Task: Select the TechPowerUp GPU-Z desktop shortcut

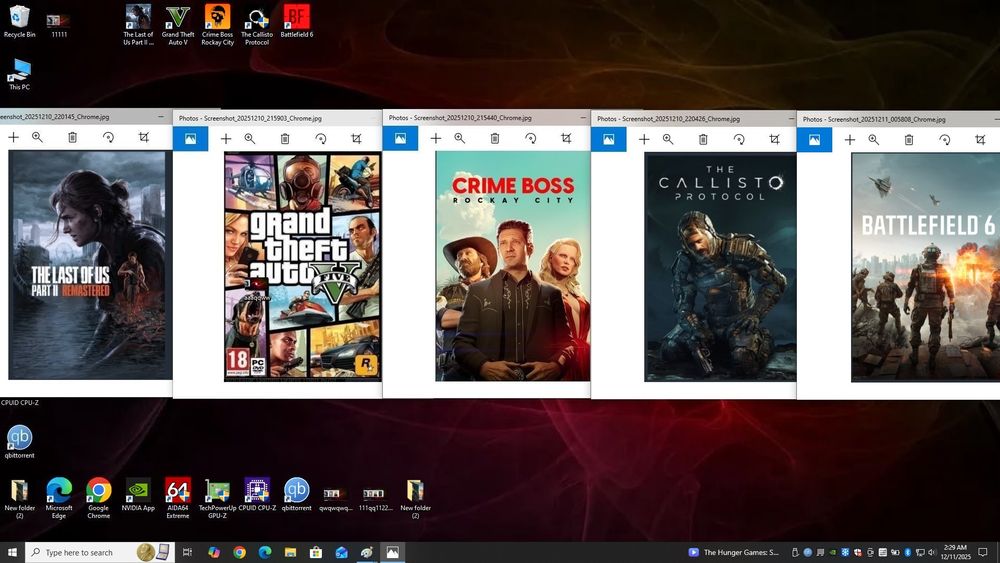Action: click(217, 498)
